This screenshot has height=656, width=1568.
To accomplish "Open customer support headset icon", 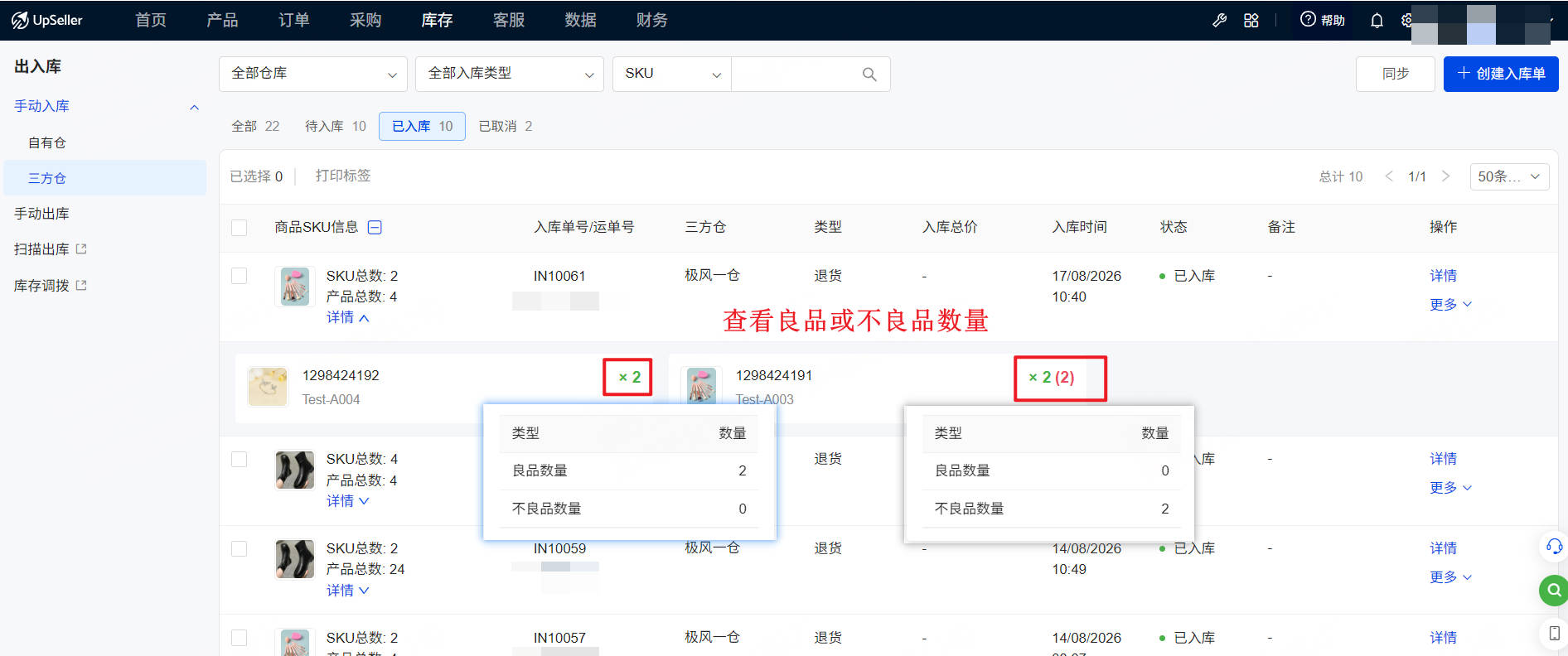I will coord(1554,546).
